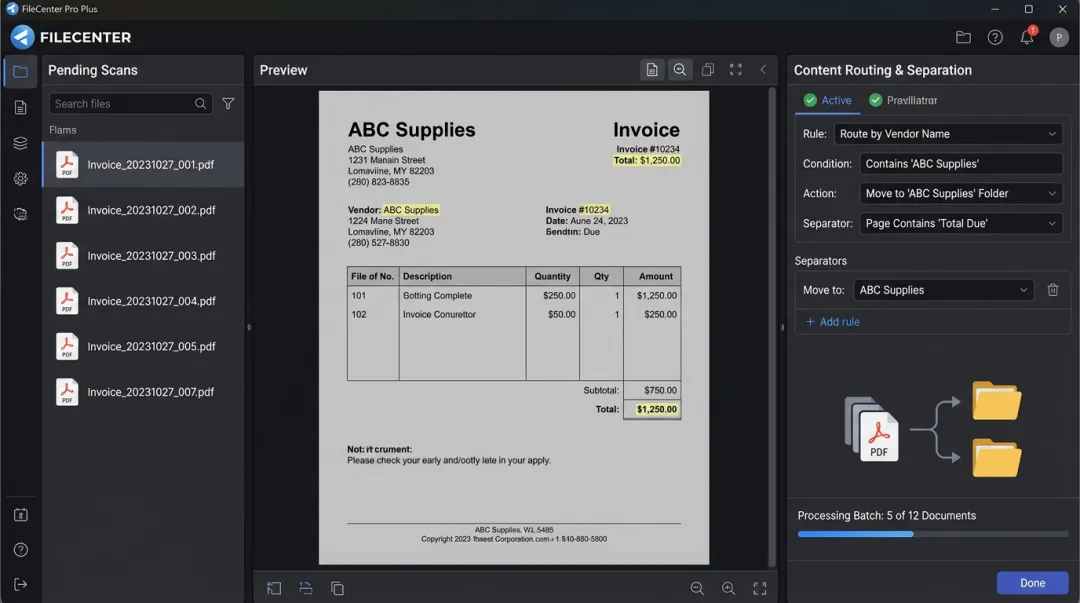Click the split page separator icon below preview
This screenshot has width=1080, height=603.
[x=306, y=589]
